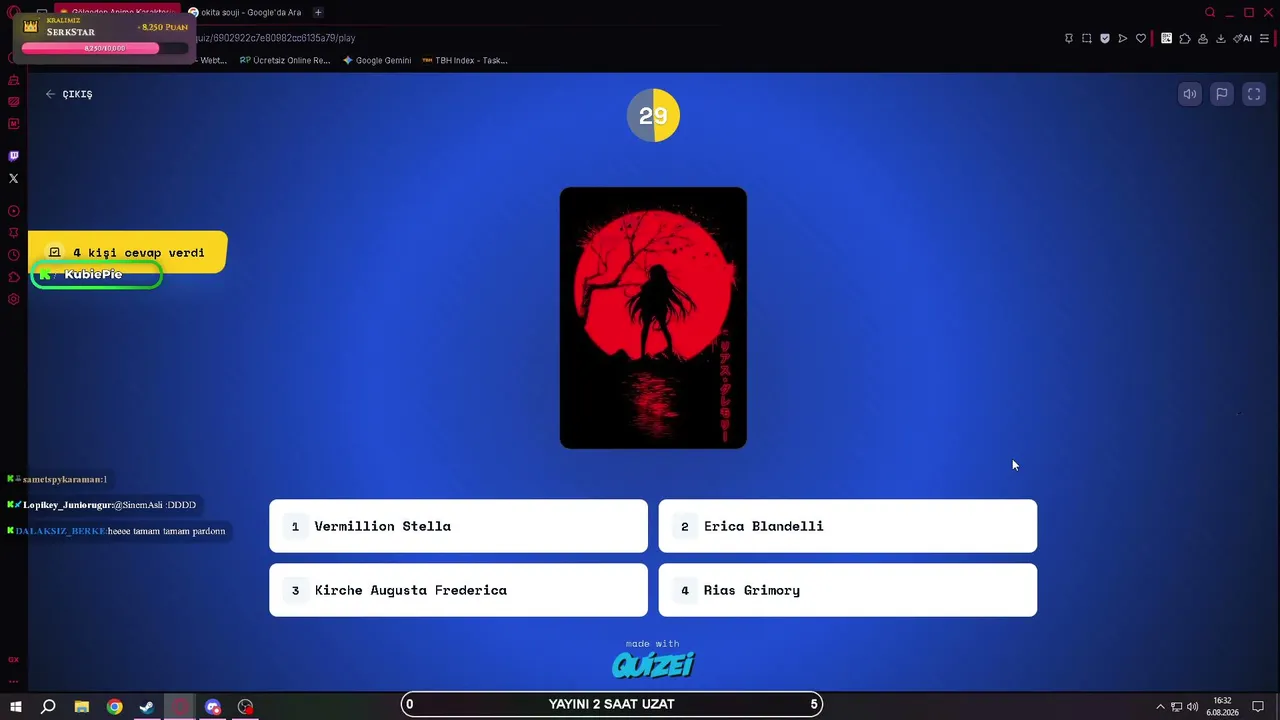Open the QR code extension icon

pyautogui.click(x=1167, y=39)
